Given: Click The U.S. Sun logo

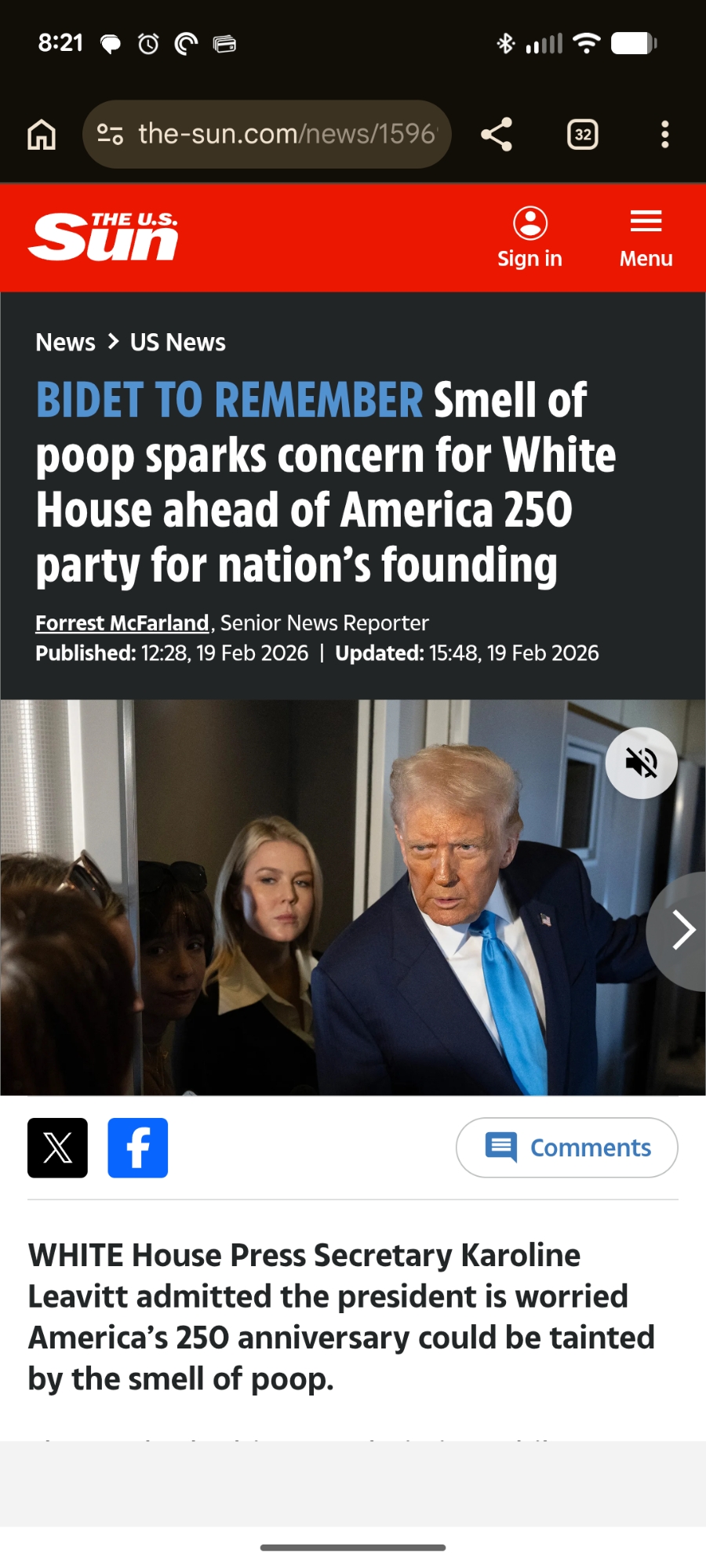Looking at the screenshot, I should point(103,236).
